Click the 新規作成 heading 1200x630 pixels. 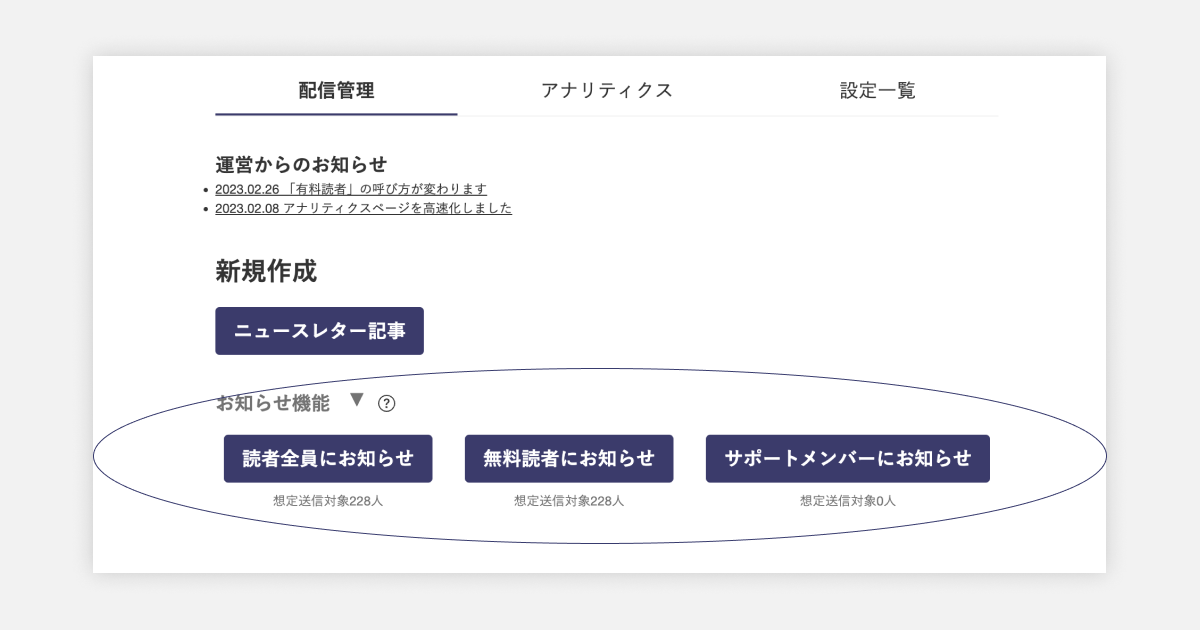266,271
